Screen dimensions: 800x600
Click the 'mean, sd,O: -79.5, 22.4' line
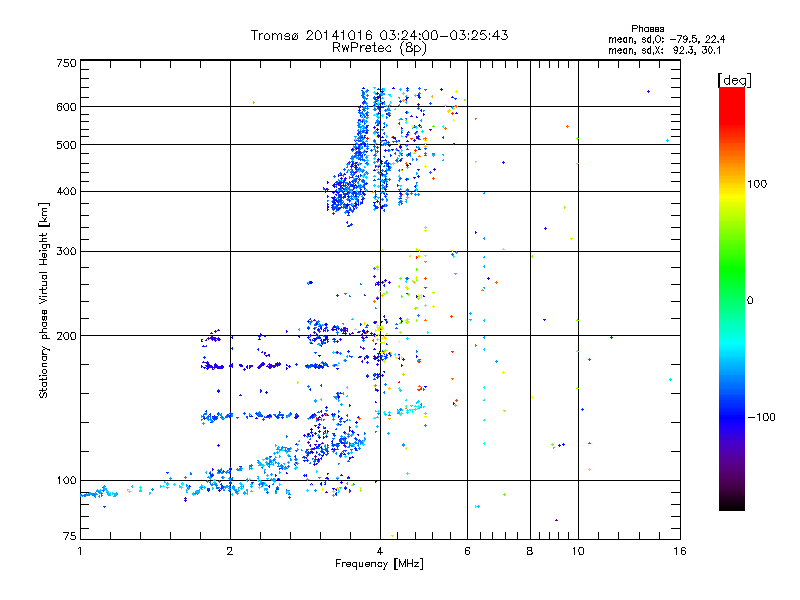coord(666,39)
